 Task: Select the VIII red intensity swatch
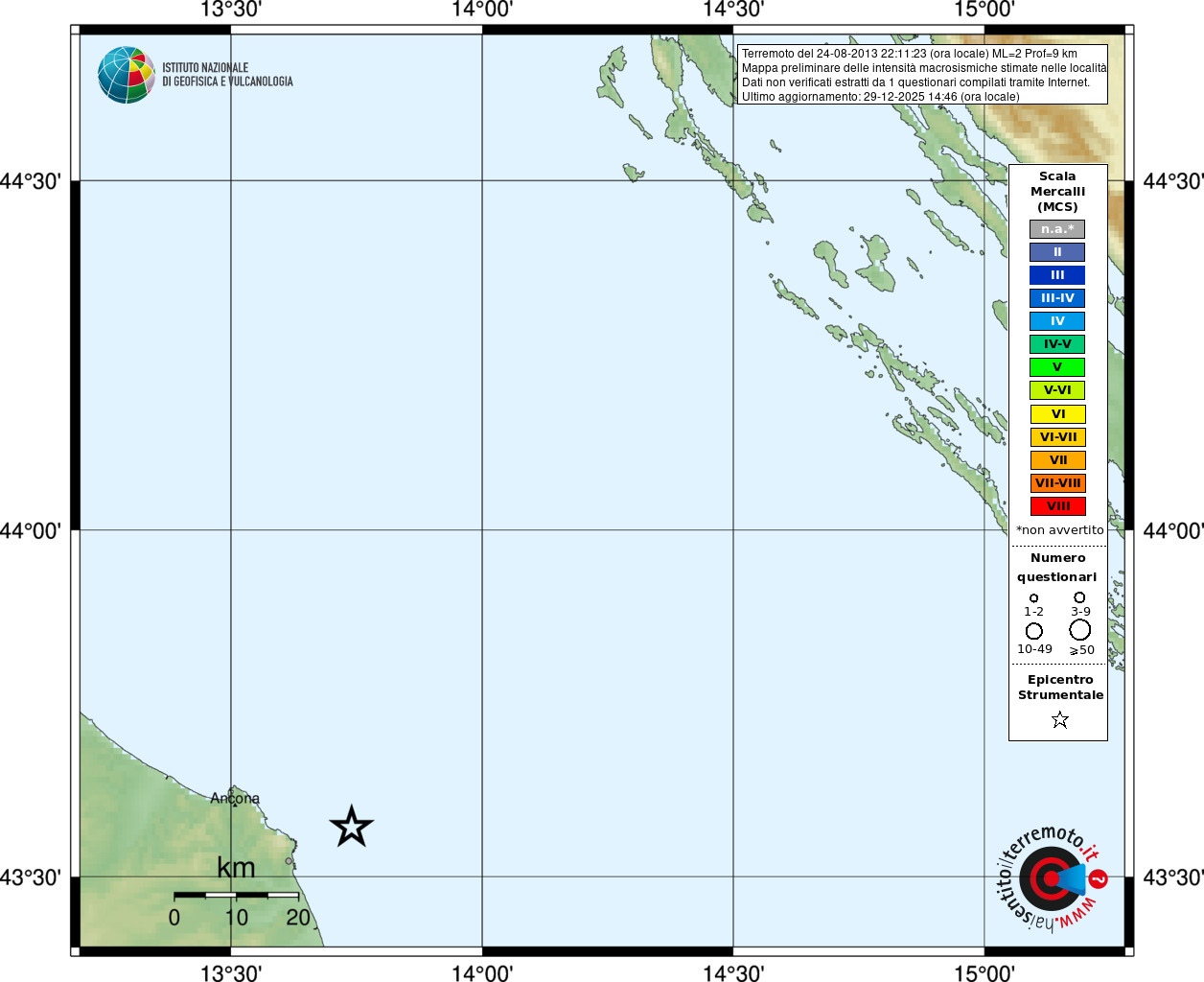pyautogui.click(x=1057, y=506)
